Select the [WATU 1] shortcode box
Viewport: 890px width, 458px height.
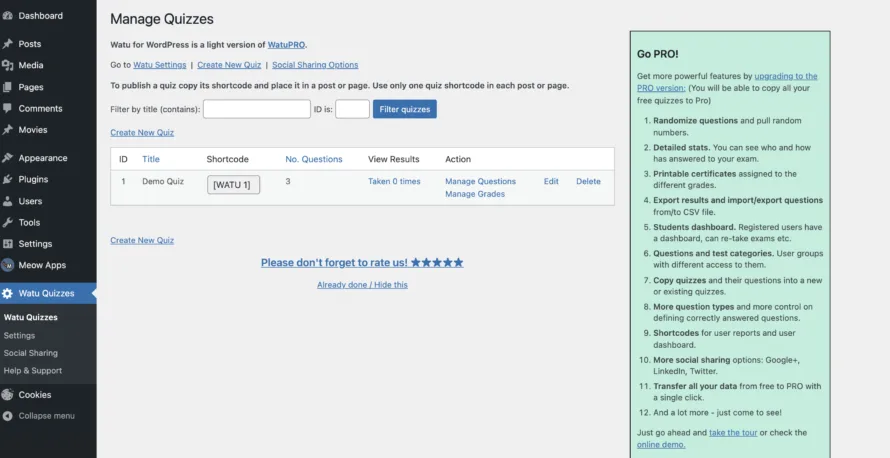coord(233,185)
